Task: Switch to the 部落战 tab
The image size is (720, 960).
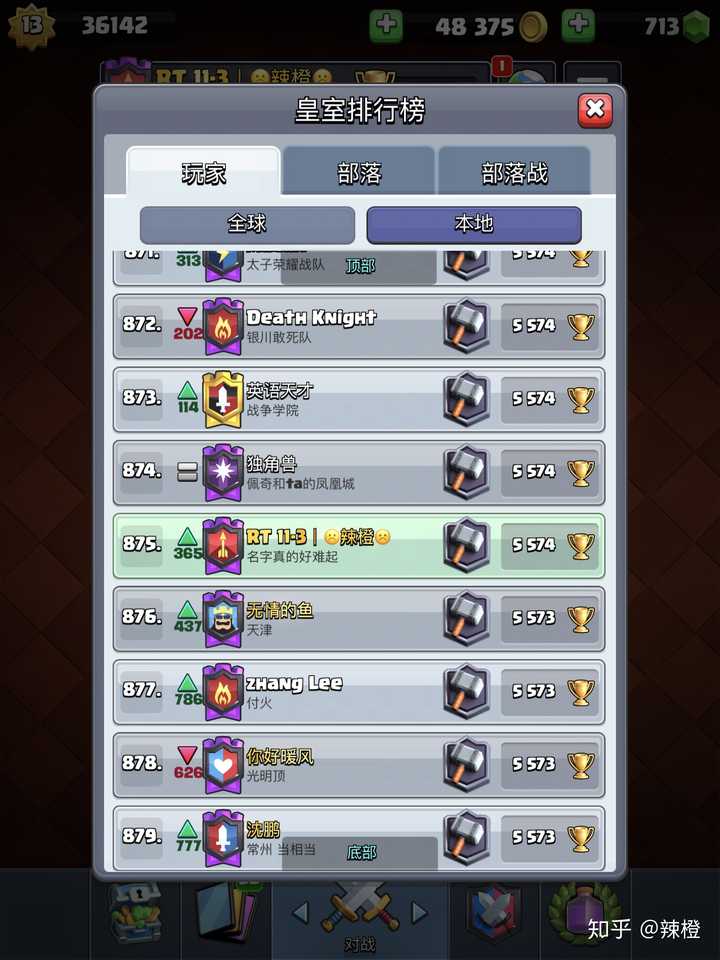Action: tap(514, 172)
